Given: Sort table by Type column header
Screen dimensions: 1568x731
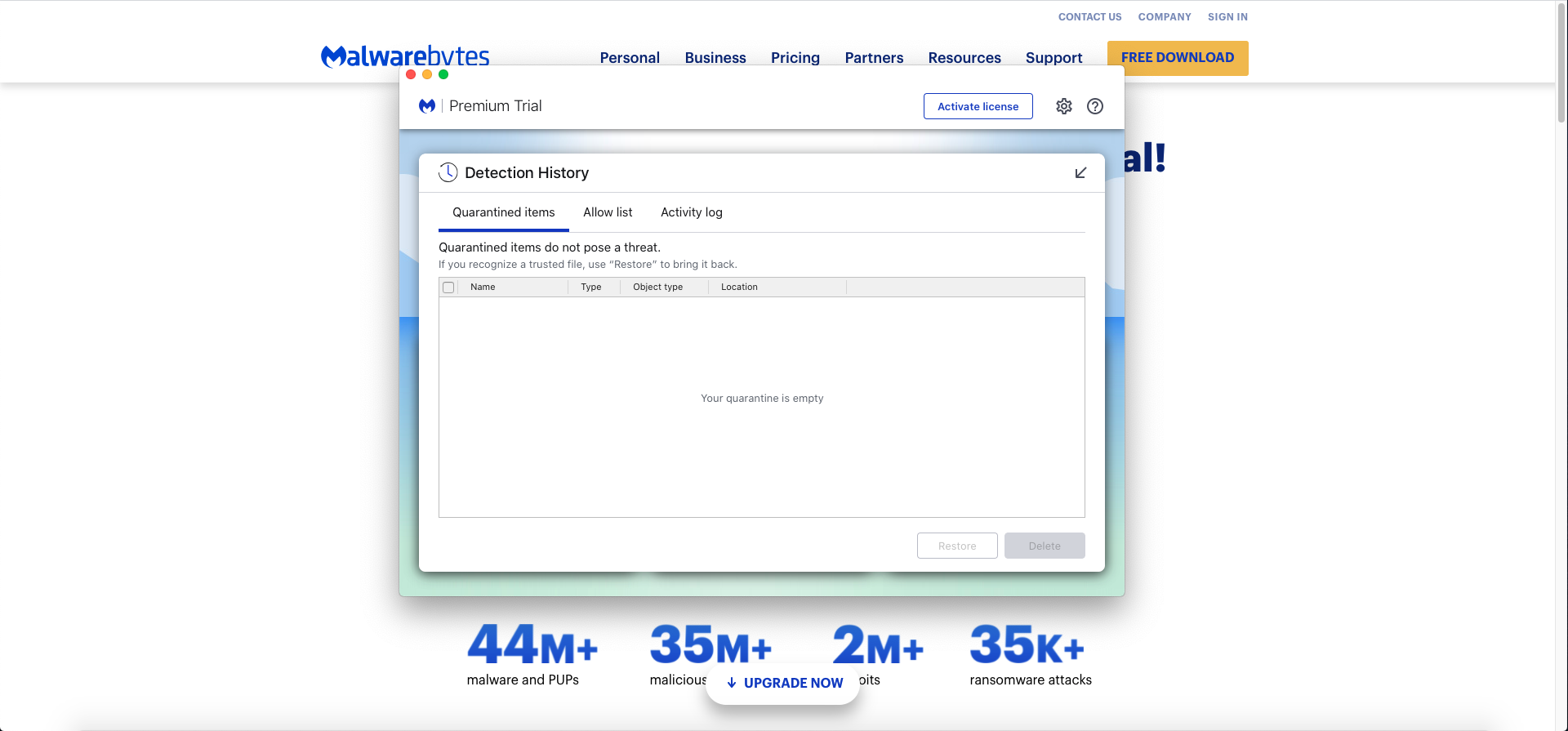Looking at the screenshot, I should pyautogui.click(x=594, y=287).
